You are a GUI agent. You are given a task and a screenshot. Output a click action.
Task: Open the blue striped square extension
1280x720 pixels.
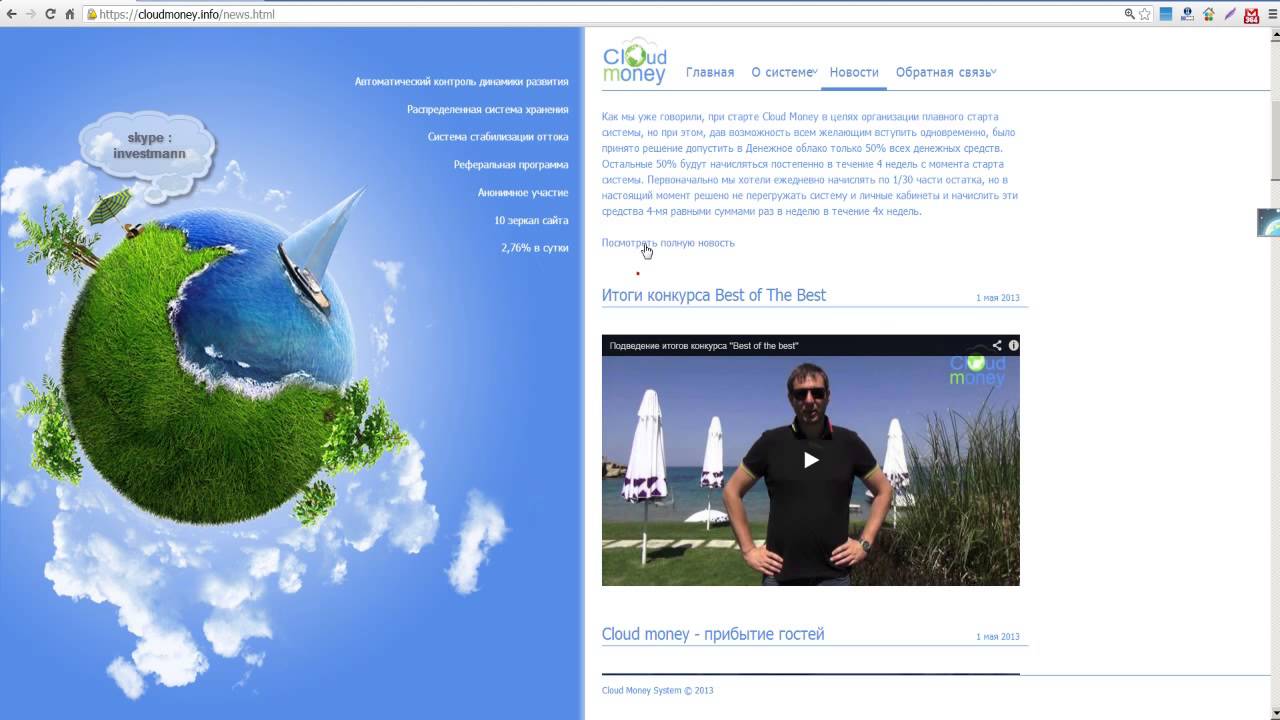pos(1166,14)
